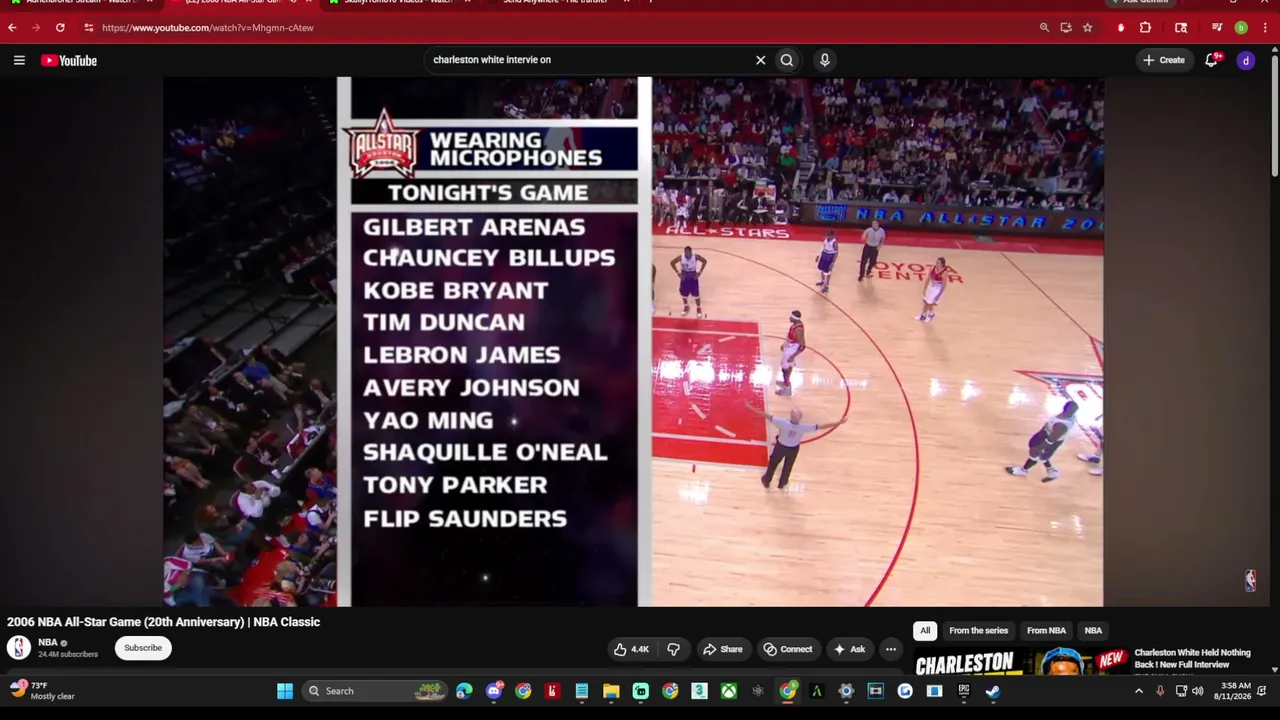Screen dimensions: 1280x720
Task: Go back in the browser
Action: [x=12, y=28]
